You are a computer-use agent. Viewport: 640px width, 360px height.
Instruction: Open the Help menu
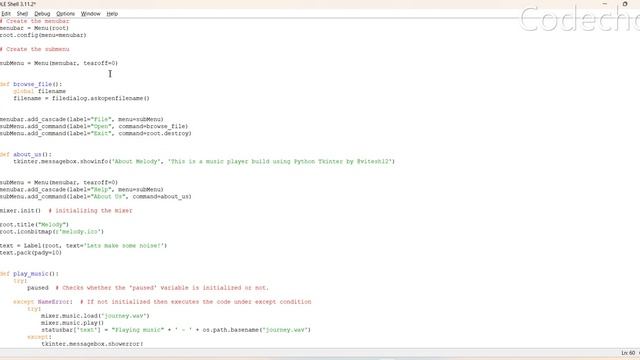coord(112,14)
